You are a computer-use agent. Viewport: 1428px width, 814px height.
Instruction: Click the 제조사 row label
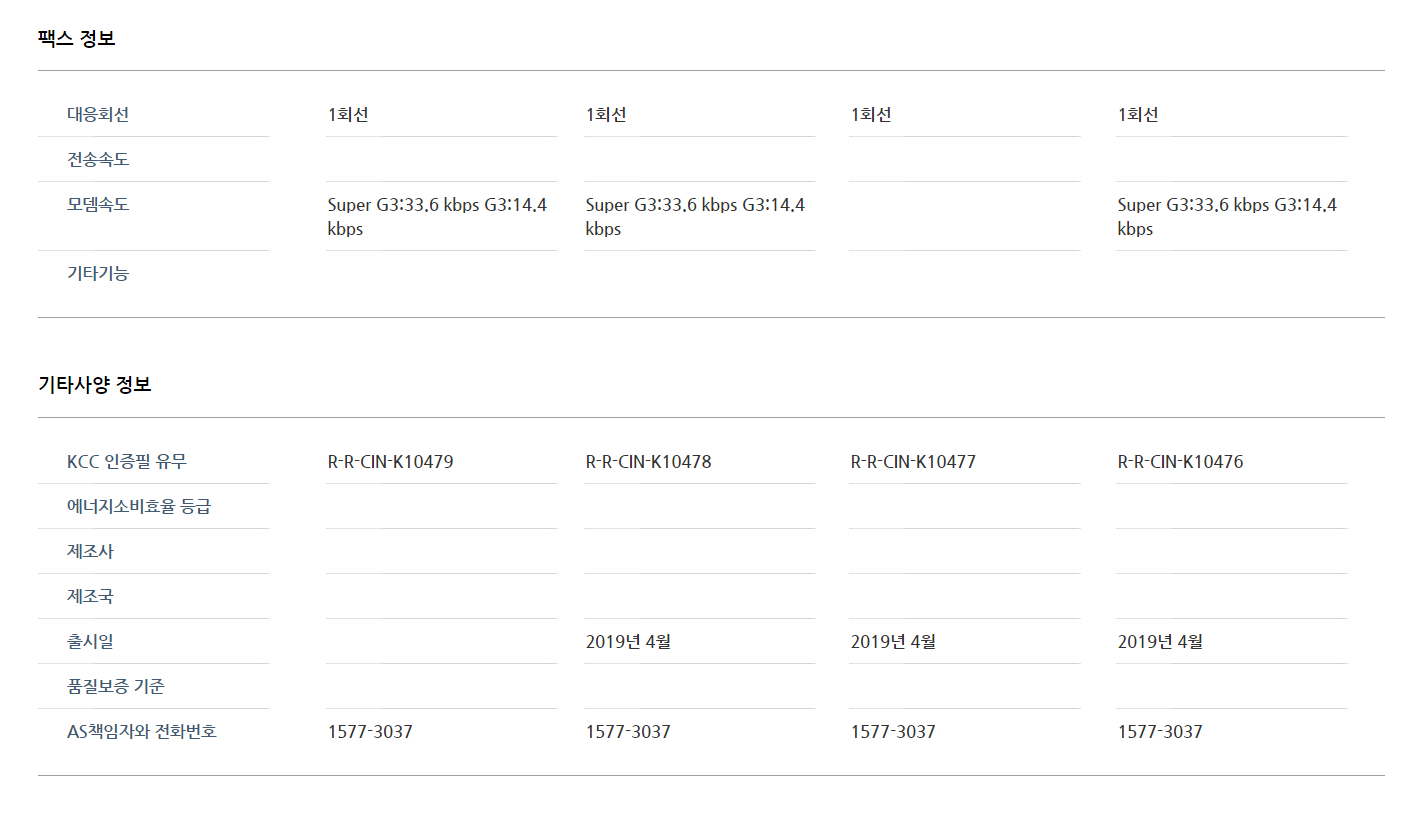coord(90,551)
